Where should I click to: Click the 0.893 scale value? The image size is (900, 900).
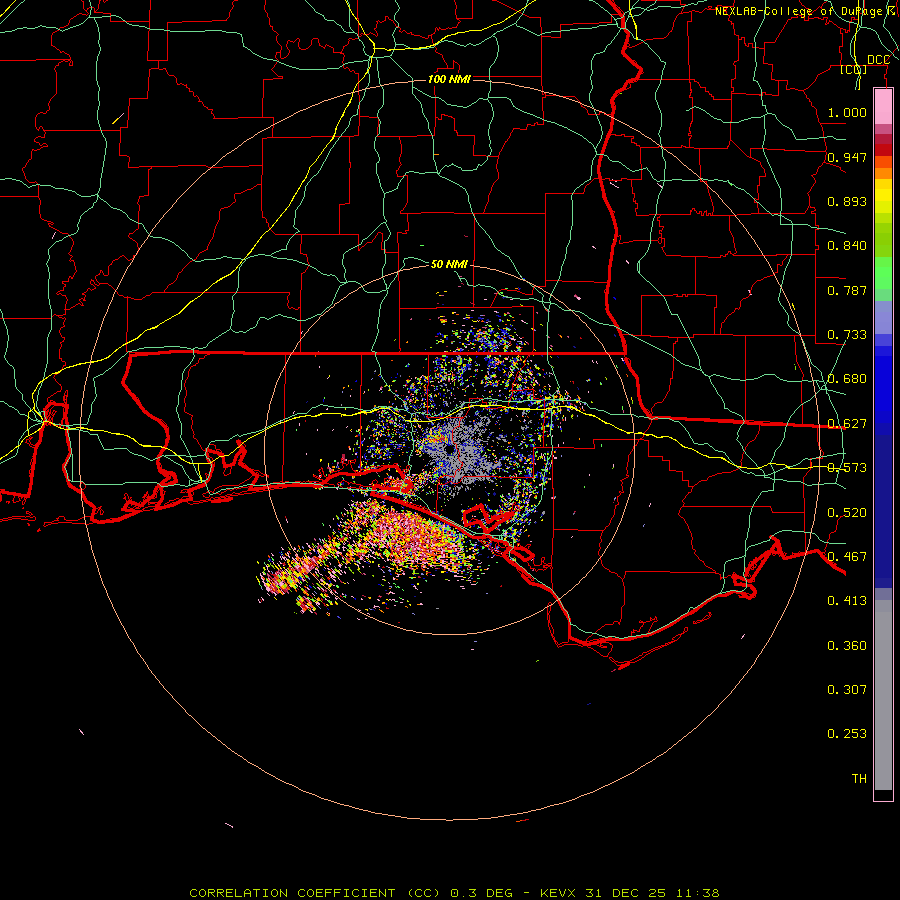tap(847, 201)
